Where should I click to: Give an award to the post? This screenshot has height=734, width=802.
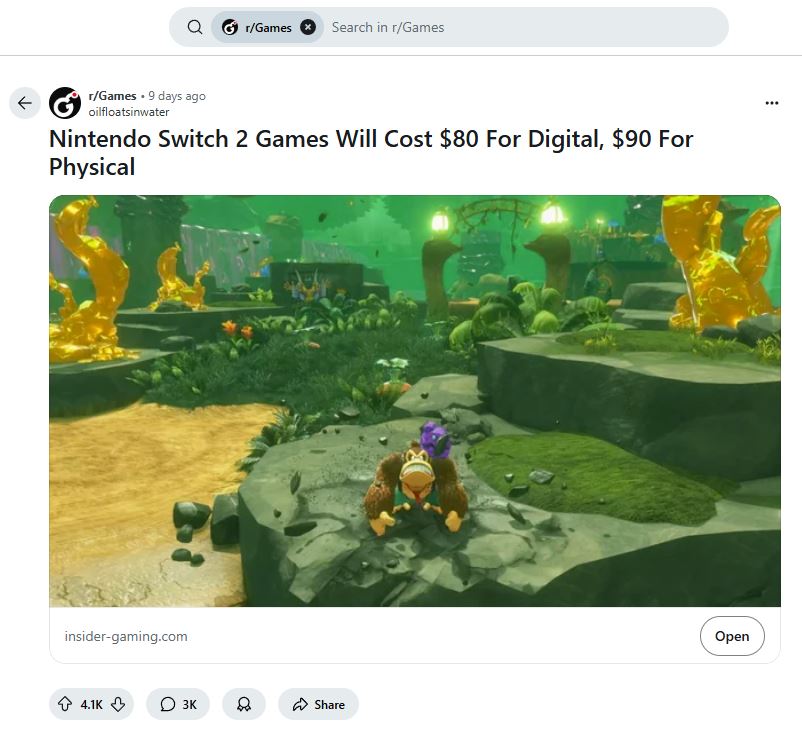243,704
